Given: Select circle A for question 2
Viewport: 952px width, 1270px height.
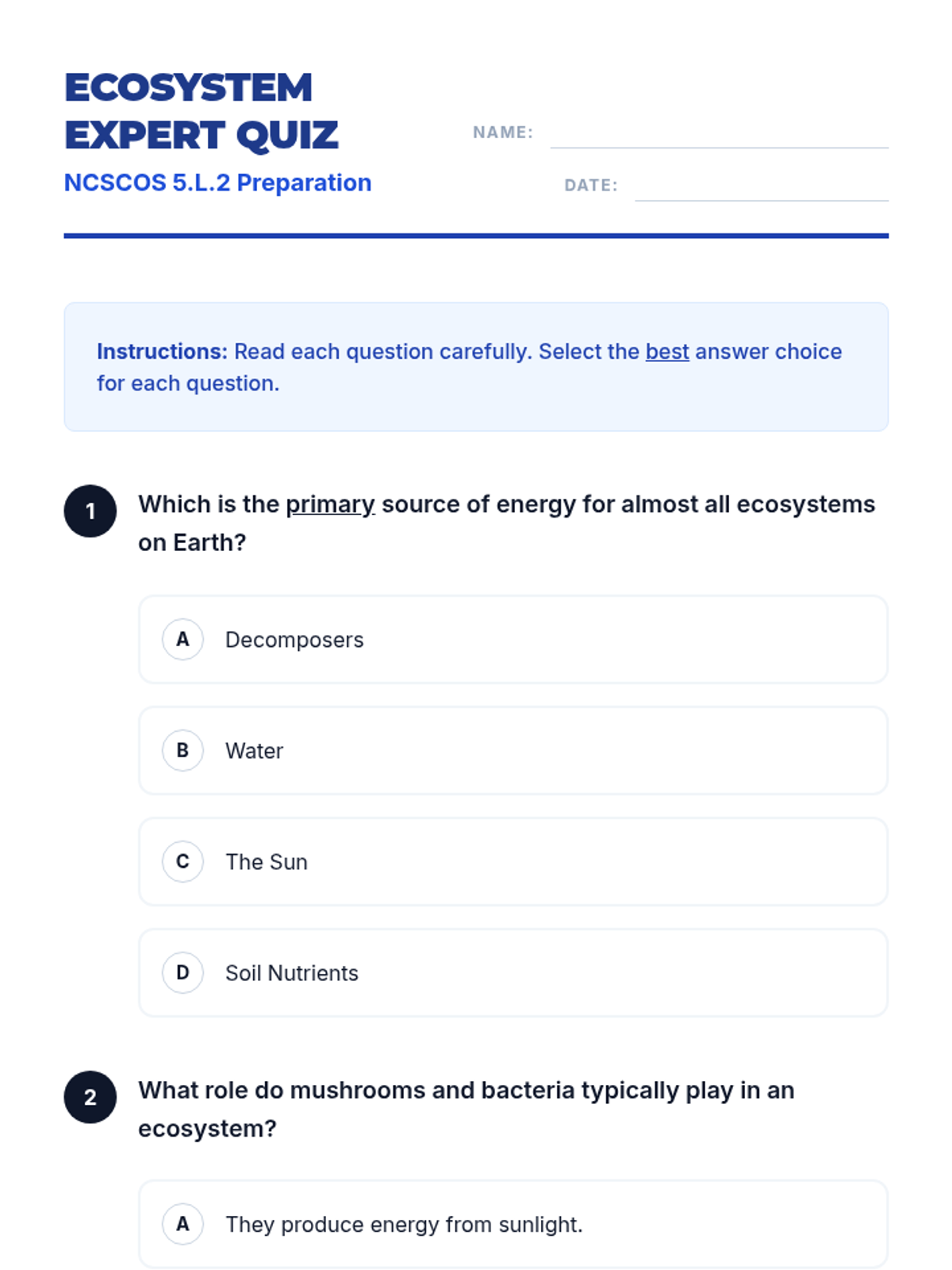Looking at the screenshot, I should [182, 1224].
